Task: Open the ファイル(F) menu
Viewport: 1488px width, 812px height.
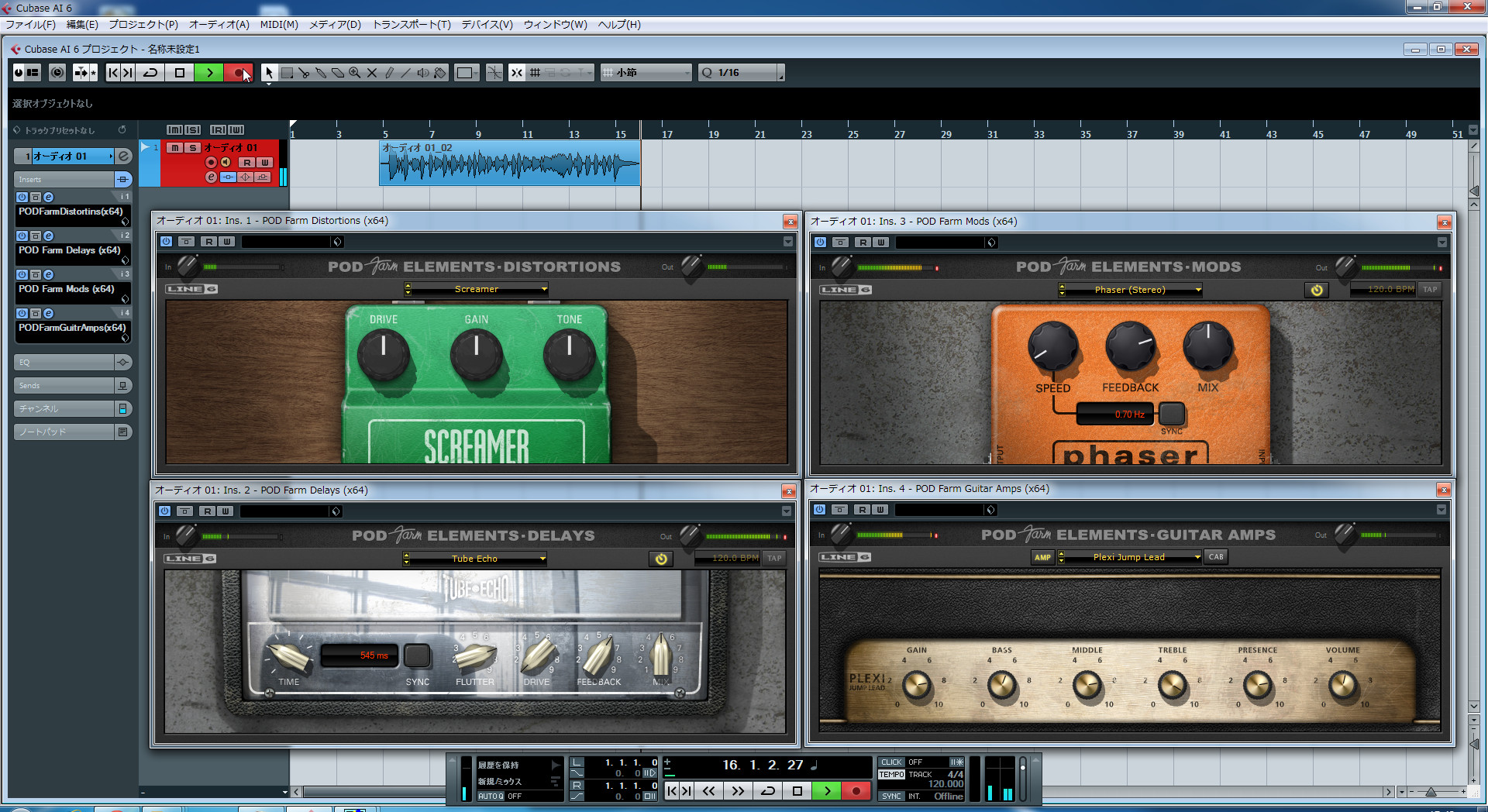Action: (x=31, y=25)
